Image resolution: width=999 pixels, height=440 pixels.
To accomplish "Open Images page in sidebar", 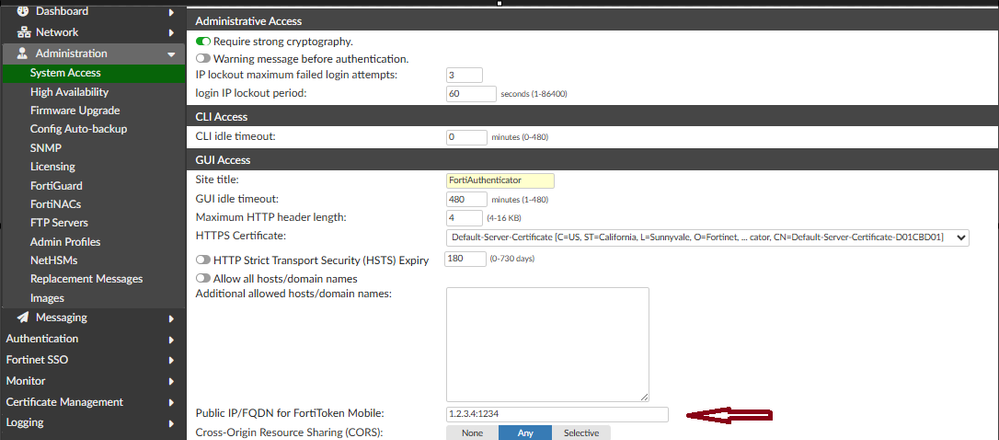I will point(47,298).
